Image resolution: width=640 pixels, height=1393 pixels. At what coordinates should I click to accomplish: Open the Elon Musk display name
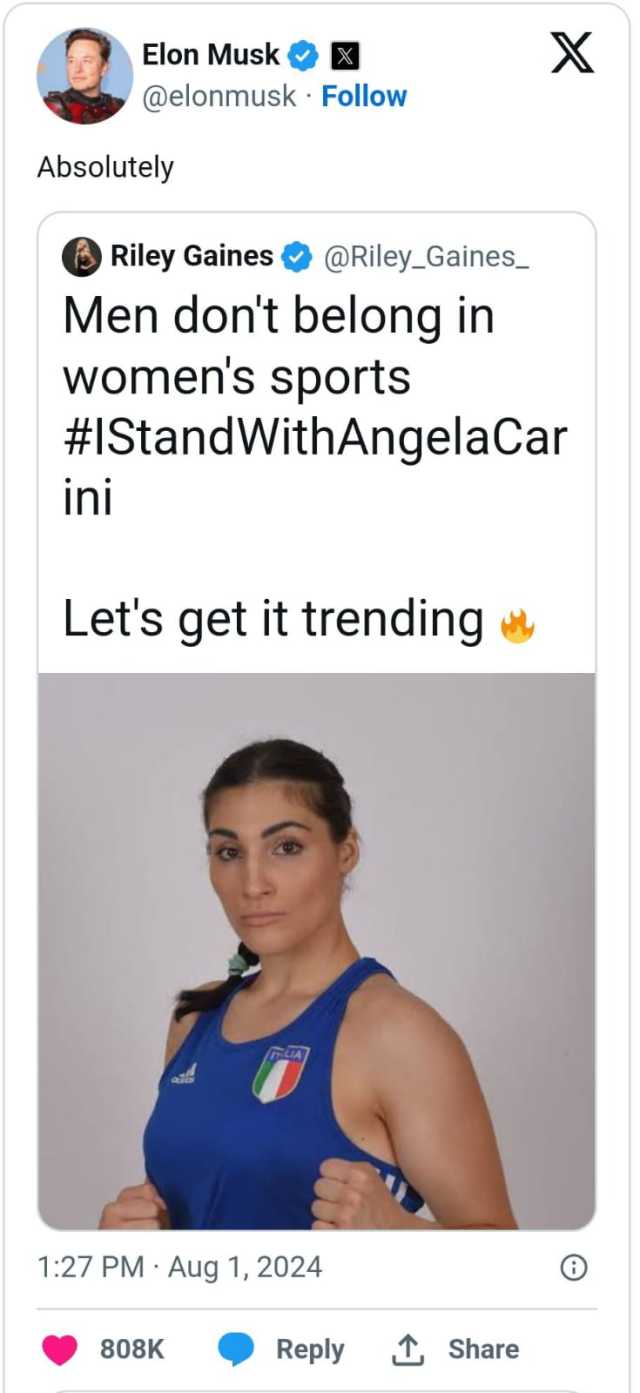(211, 55)
